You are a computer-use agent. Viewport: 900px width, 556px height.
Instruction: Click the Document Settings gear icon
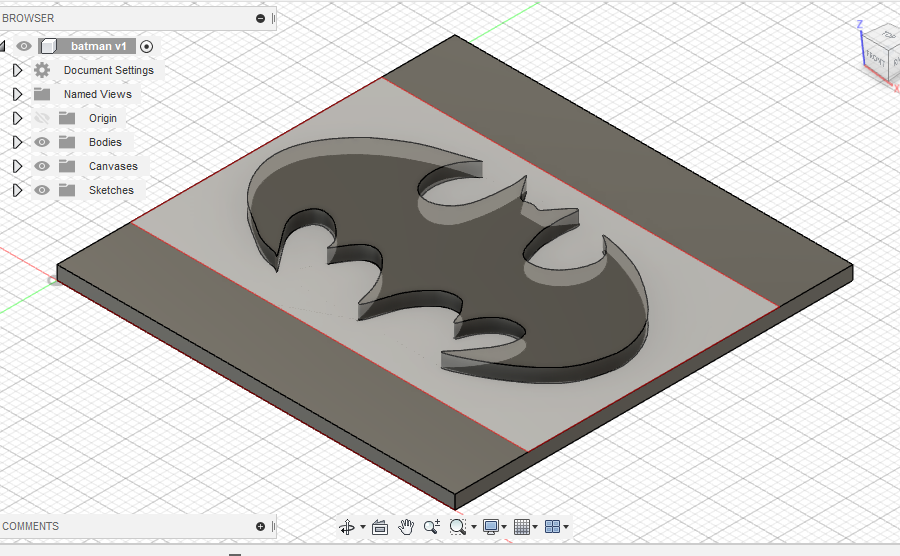point(41,70)
